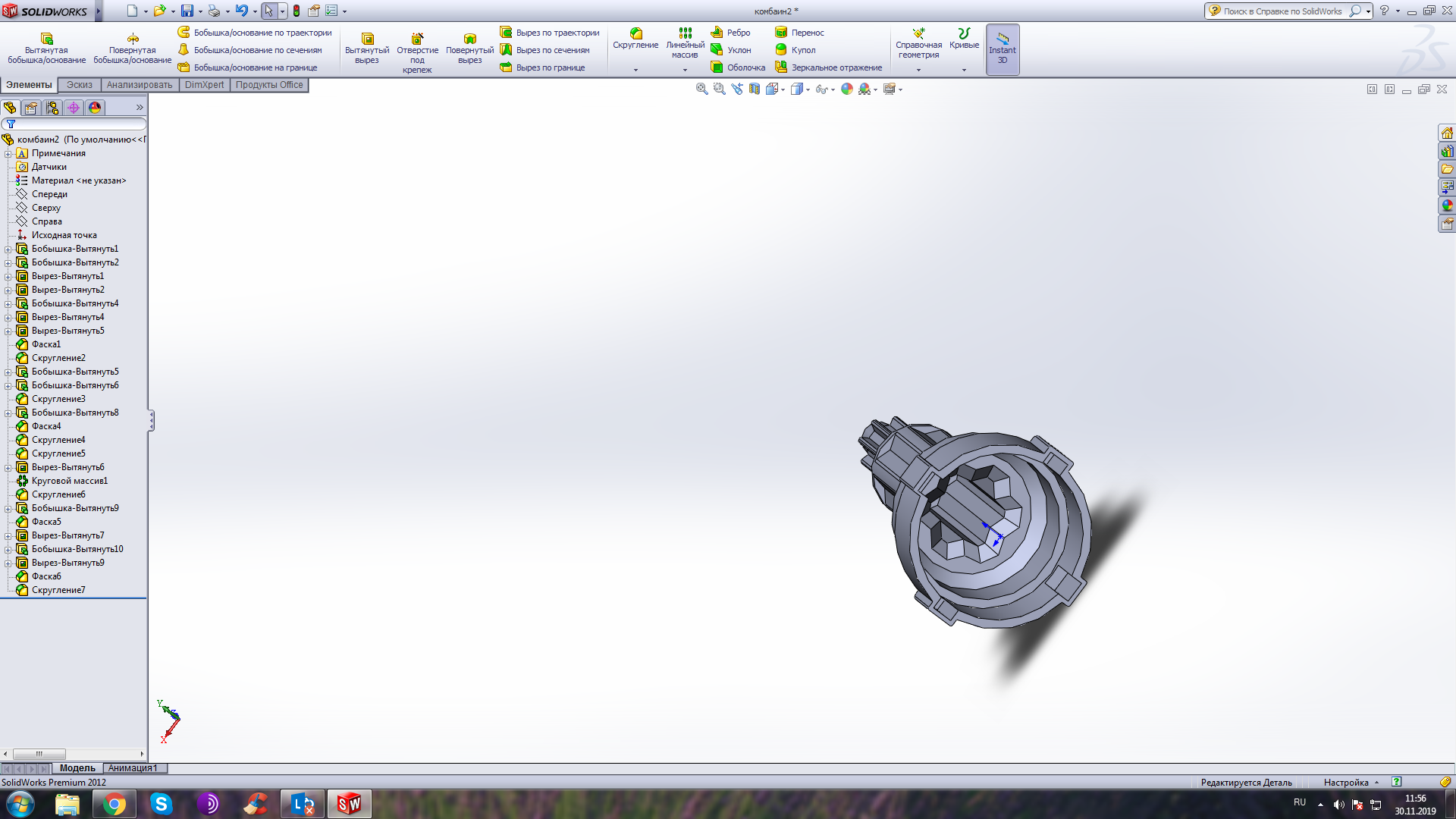Click the feature tree filter field
1456x819 pixels.
coord(74,124)
